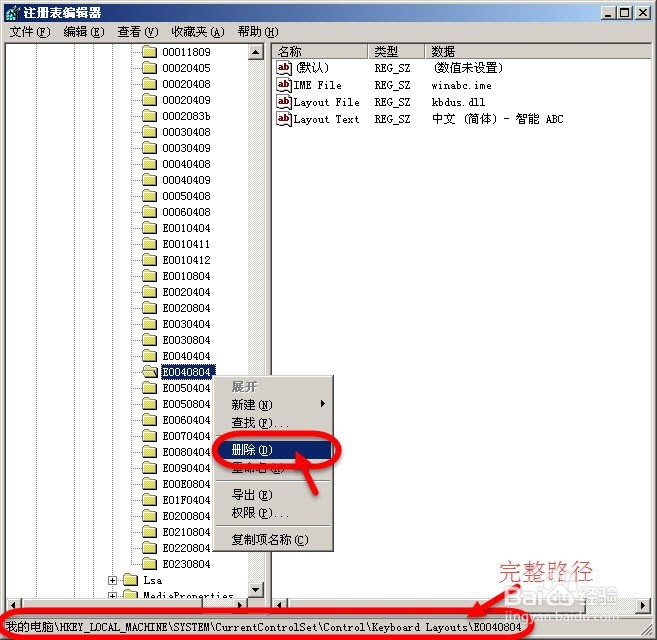The image size is (657, 640).
Task: Select the E0030404 key
Action: tap(186, 324)
